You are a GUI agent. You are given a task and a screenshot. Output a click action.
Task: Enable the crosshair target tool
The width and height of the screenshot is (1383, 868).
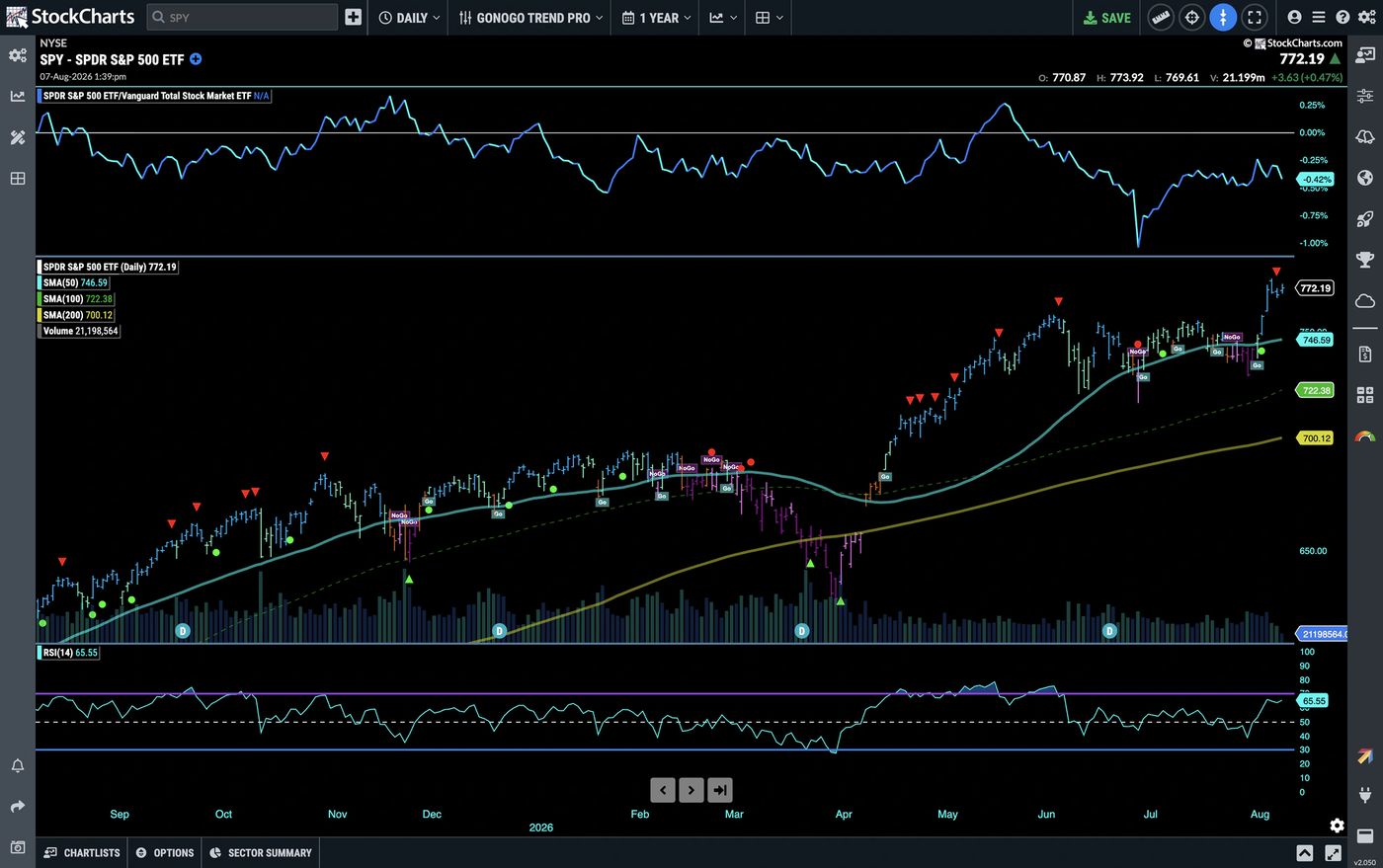tap(1192, 18)
